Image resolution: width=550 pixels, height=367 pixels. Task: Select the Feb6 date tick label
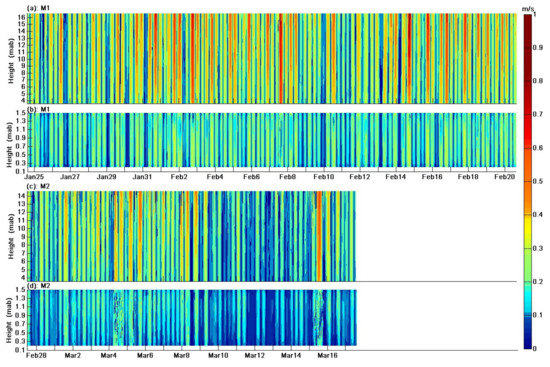[x=251, y=177]
